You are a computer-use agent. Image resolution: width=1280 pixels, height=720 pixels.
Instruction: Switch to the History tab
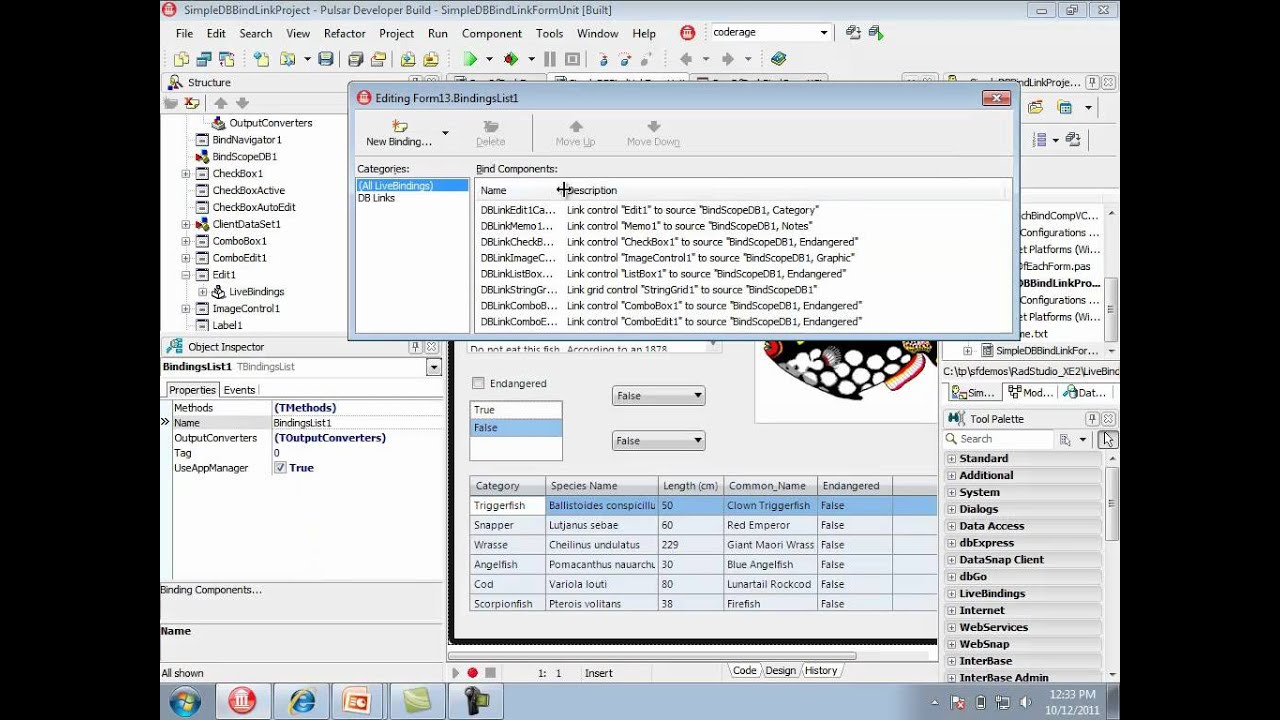(x=821, y=671)
